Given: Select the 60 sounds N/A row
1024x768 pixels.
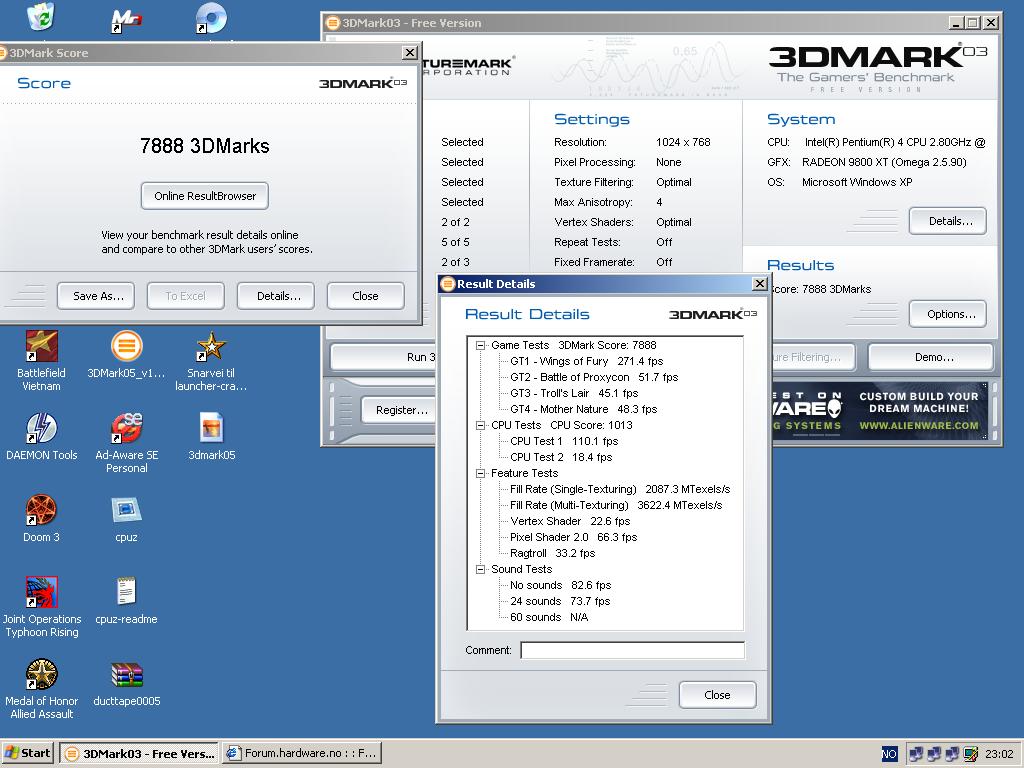Looking at the screenshot, I should click(x=549, y=617).
